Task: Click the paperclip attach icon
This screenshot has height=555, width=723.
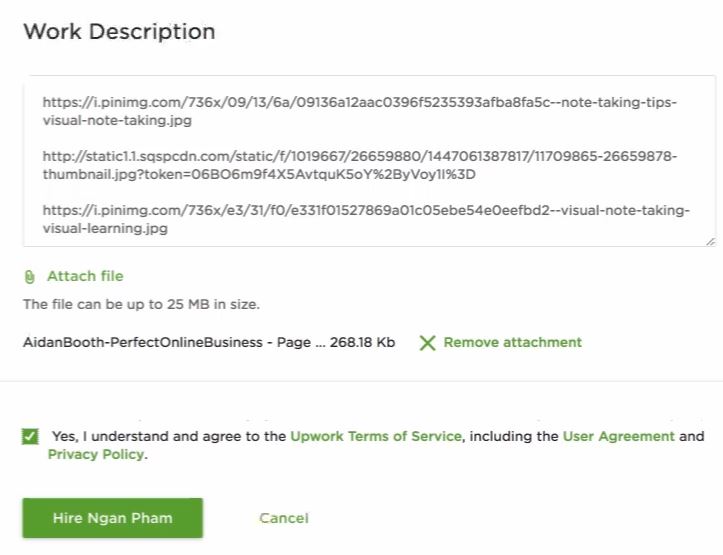Action: [x=30, y=277]
